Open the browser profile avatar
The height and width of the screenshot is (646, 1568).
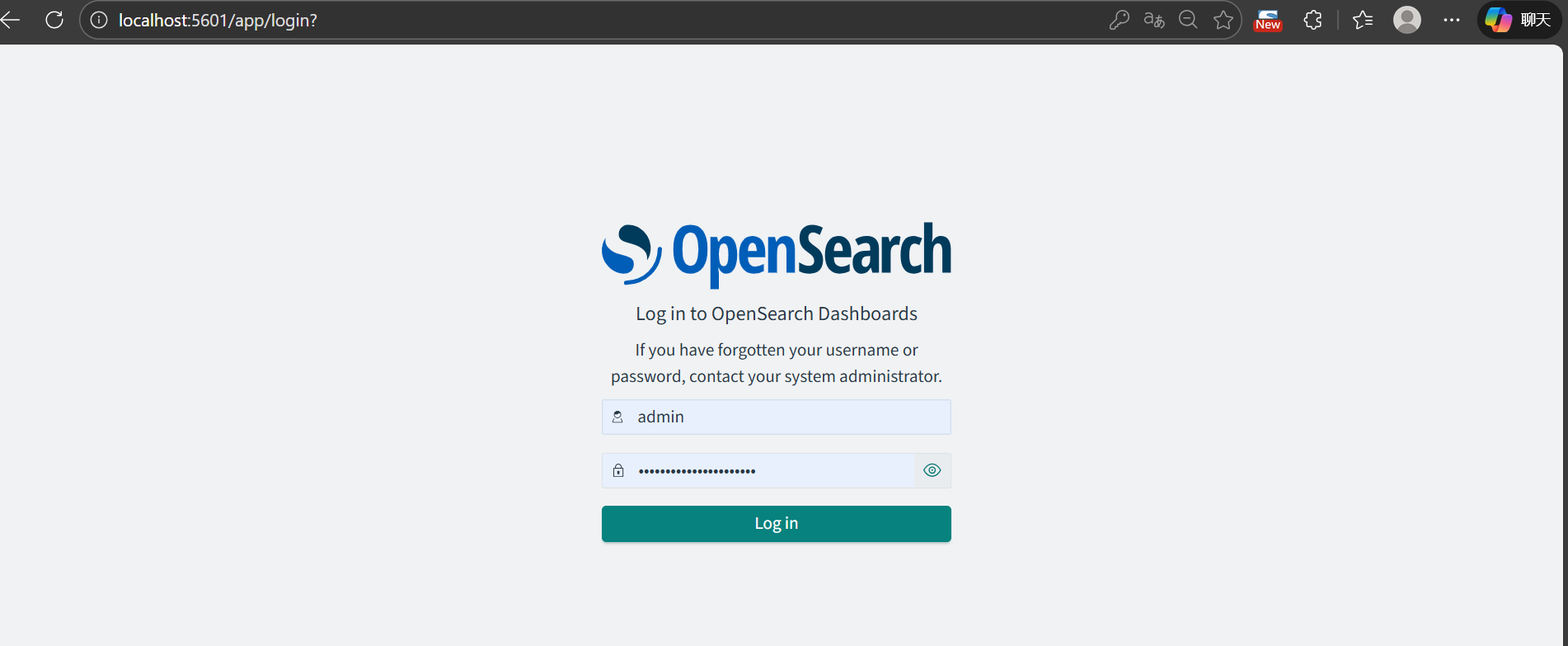click(x=1407, y=20)
